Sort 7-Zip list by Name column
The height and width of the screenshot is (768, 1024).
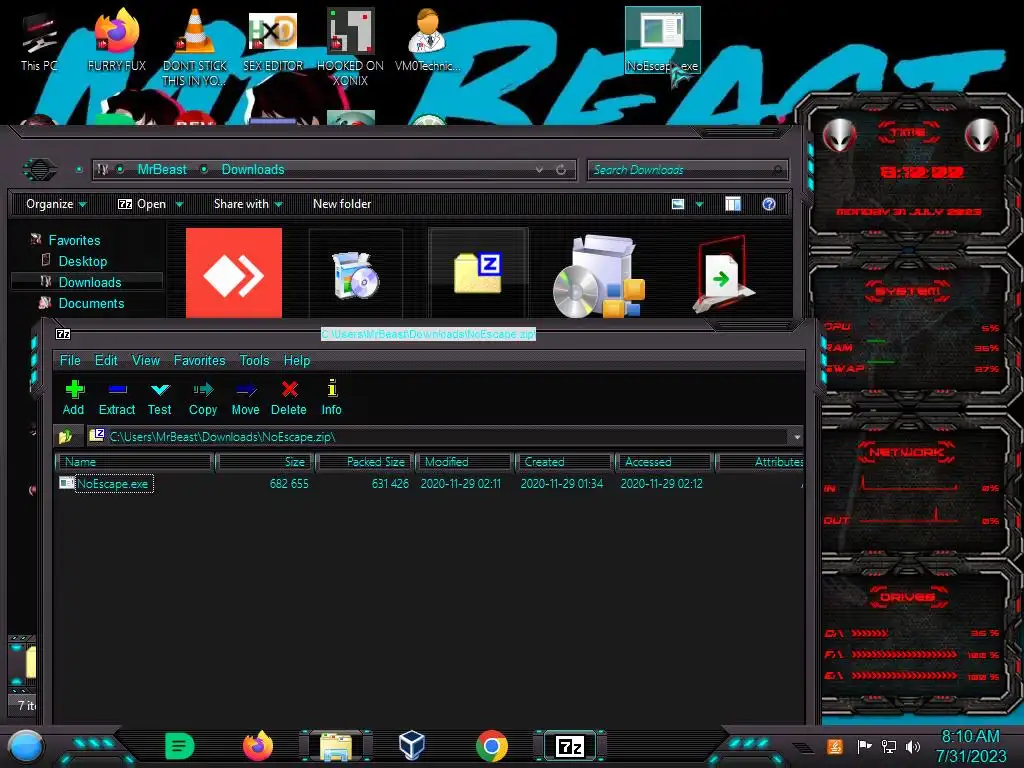[135, 462]
